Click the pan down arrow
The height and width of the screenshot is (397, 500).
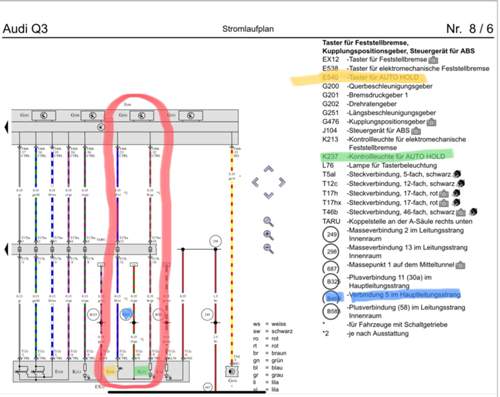click(x=269, y=195)
